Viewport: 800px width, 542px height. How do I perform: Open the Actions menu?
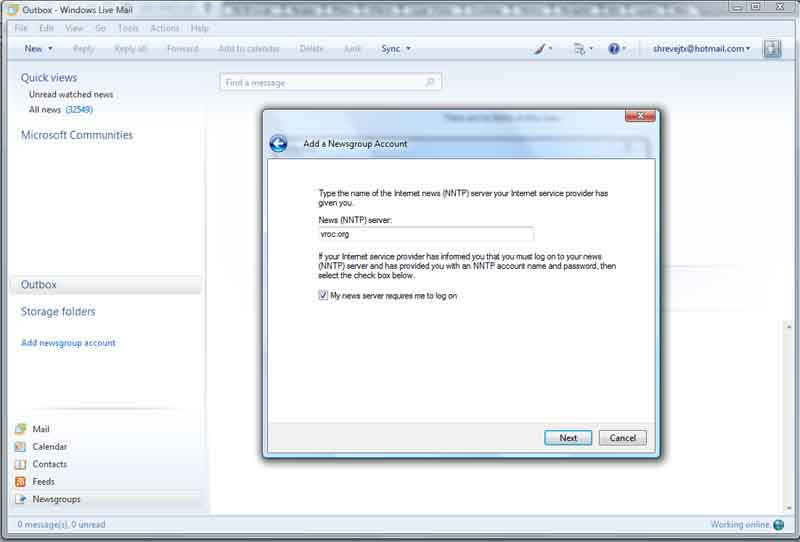tap(164, 28)
